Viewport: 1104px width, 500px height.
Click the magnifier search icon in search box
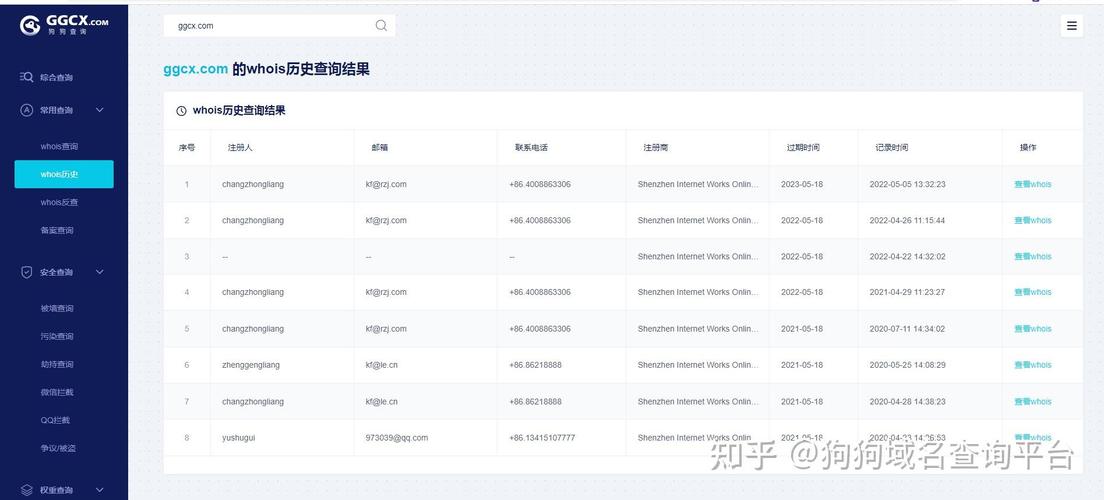pos(381,26)
